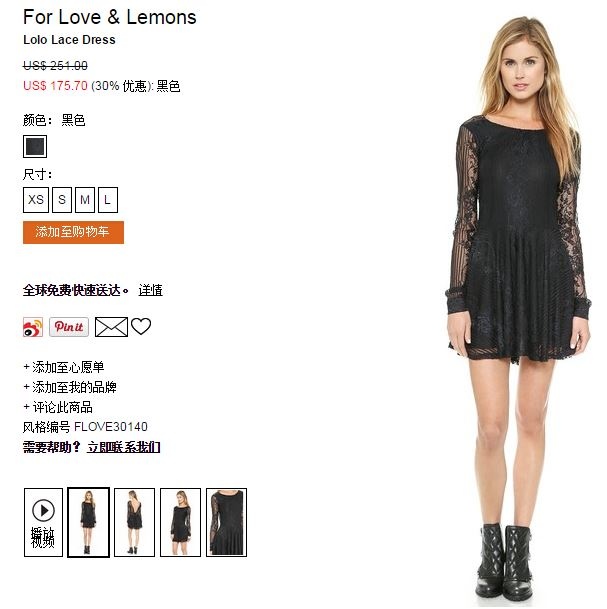
Task: Click the heart favorite icon
Action: click(141, 326)
